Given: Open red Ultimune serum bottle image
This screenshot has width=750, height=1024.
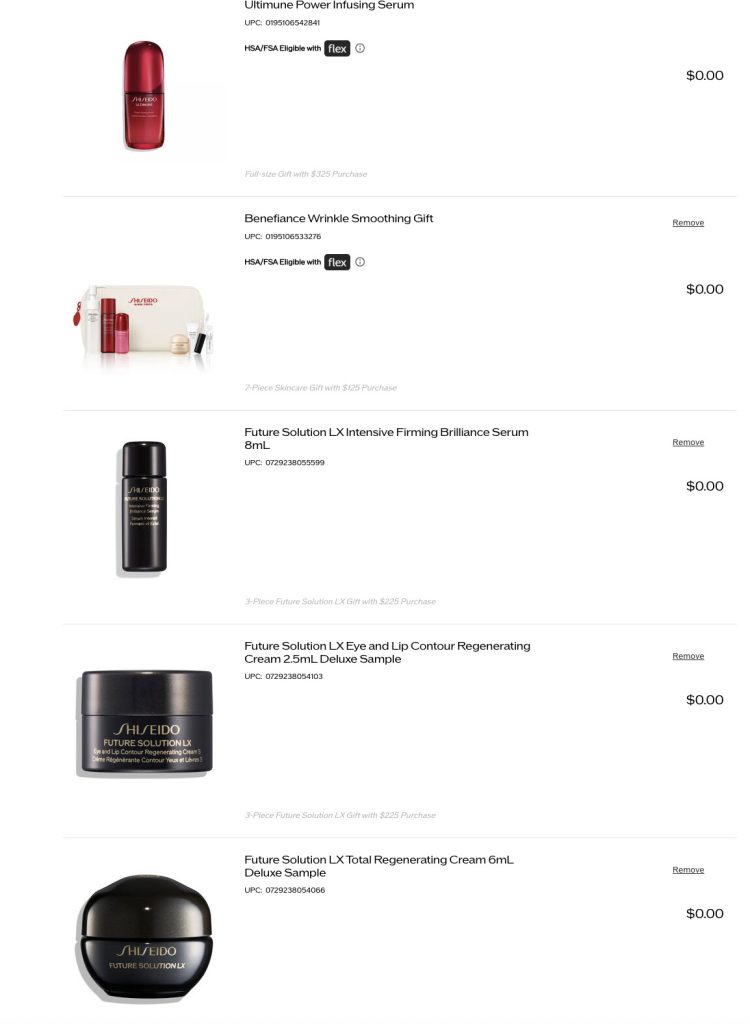Looking at the screenshot, I should tap(144, 95).
